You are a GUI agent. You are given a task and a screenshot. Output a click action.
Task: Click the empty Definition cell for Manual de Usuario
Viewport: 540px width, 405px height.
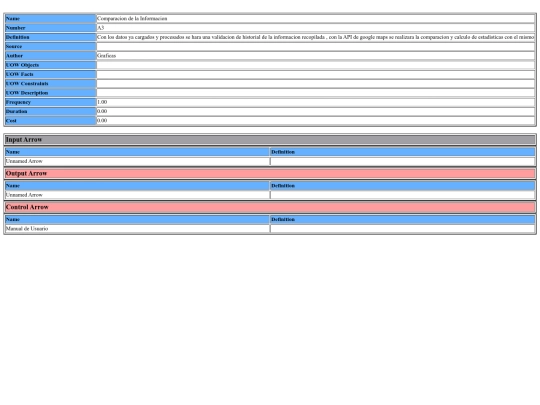(x=403, y=229)
